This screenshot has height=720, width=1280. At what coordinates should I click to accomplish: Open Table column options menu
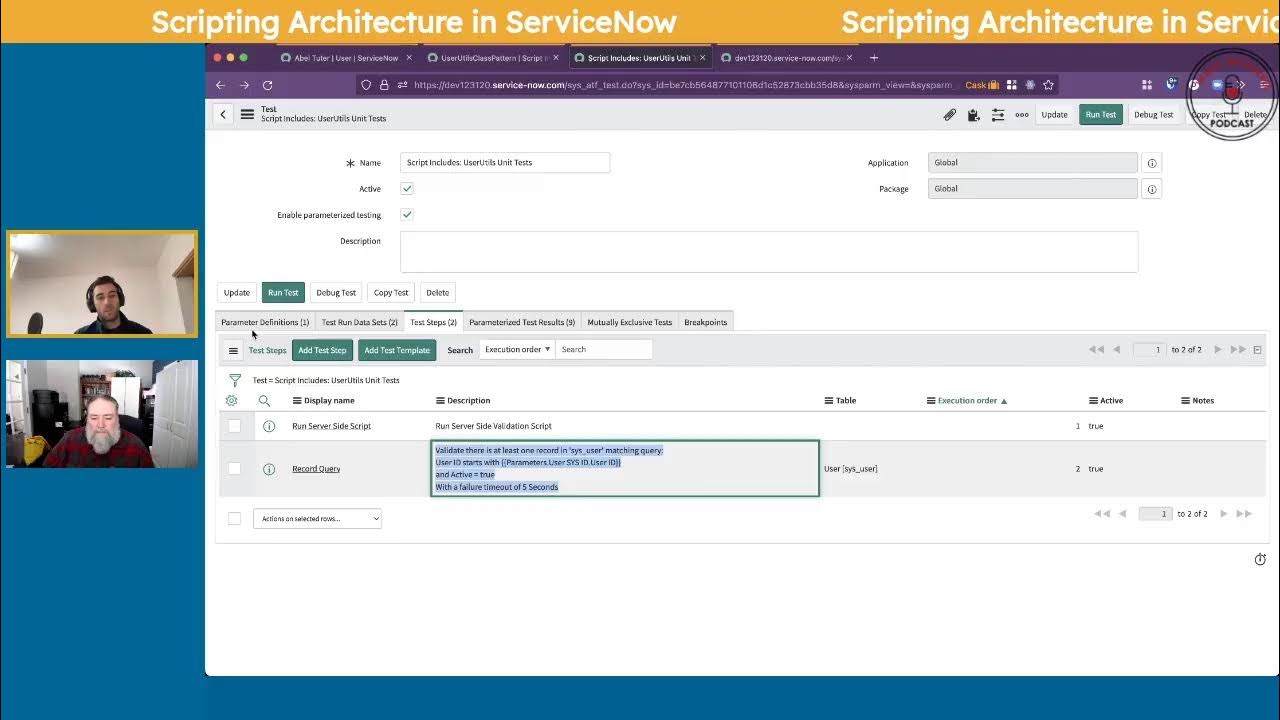pos(829,400)
